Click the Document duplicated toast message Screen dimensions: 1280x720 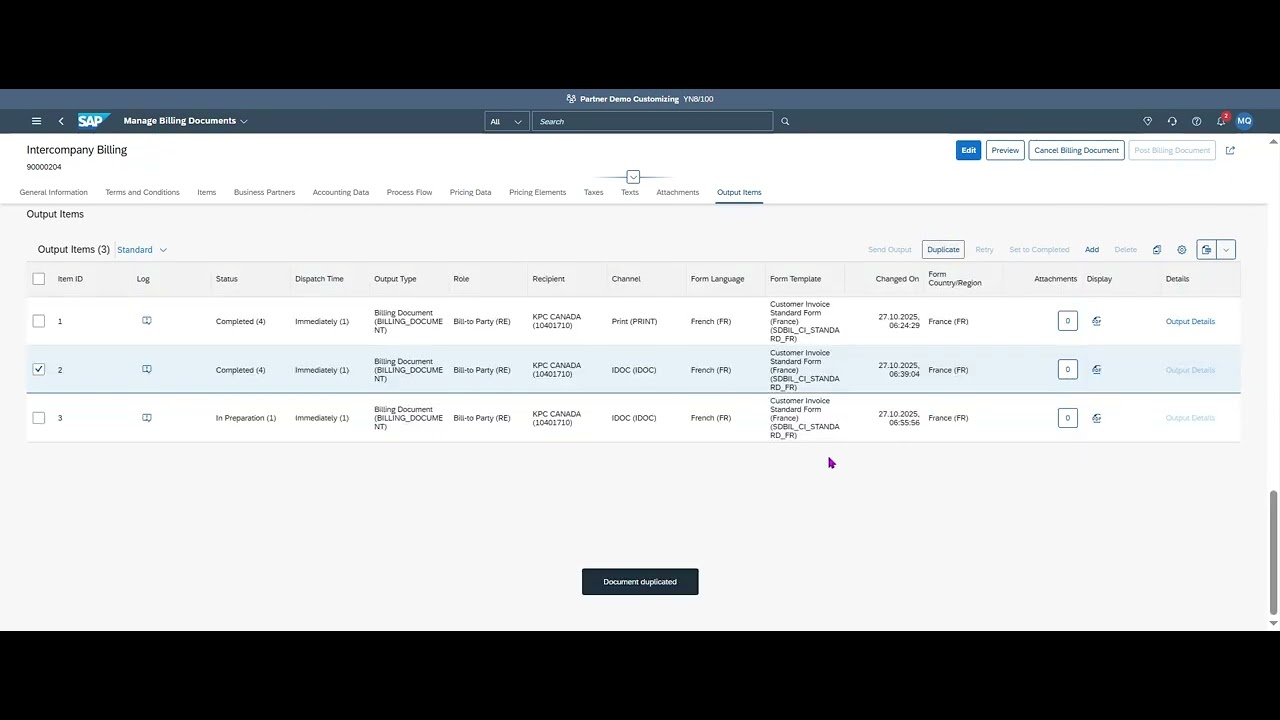(640, 582)
